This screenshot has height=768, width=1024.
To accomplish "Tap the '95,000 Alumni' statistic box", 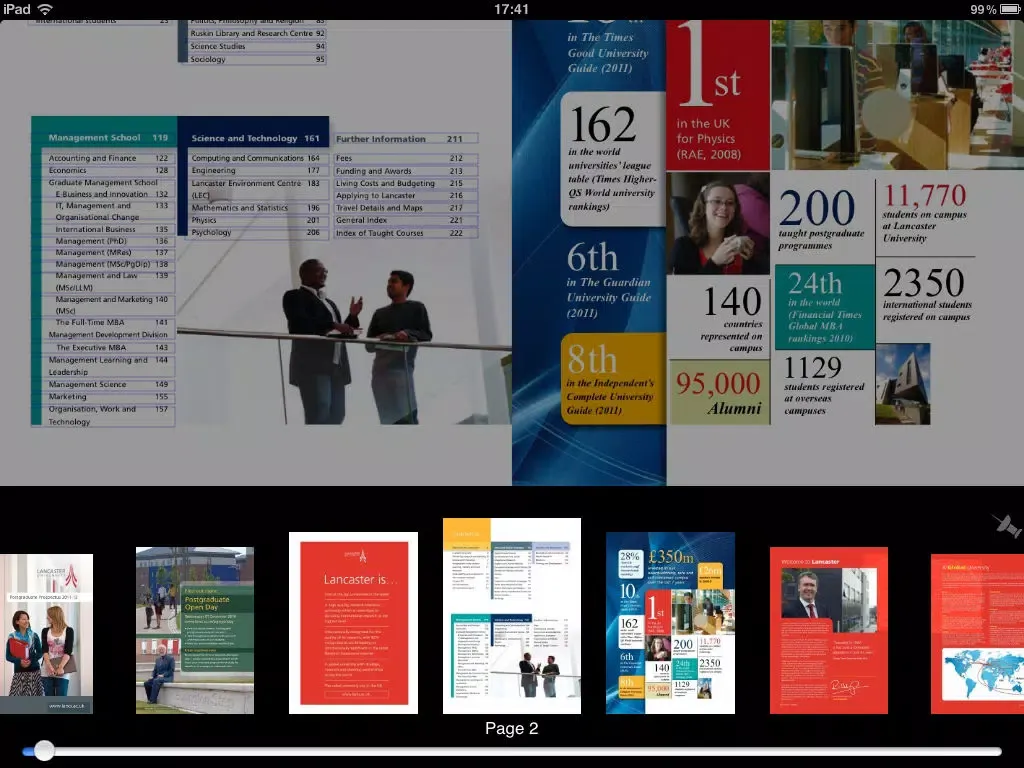I will click(719, 392).
